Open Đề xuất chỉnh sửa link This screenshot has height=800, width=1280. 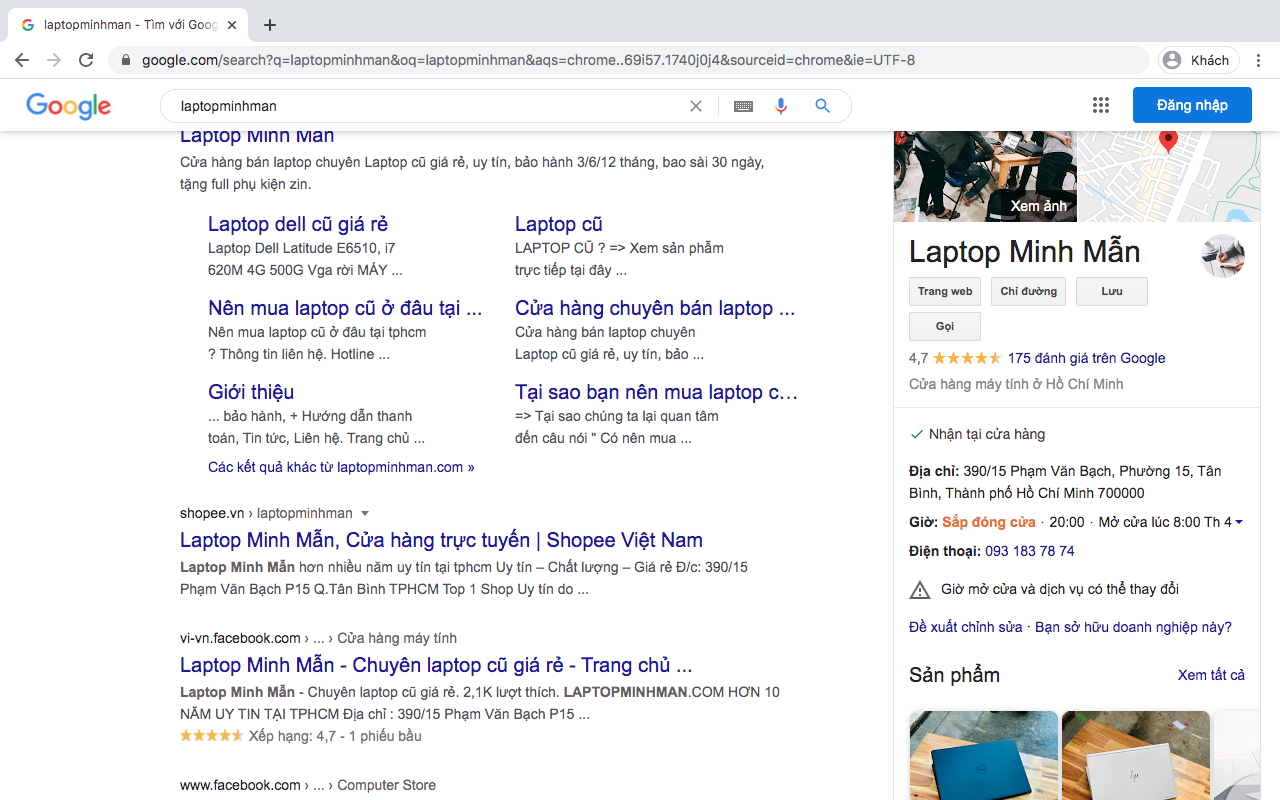point(966,627)
